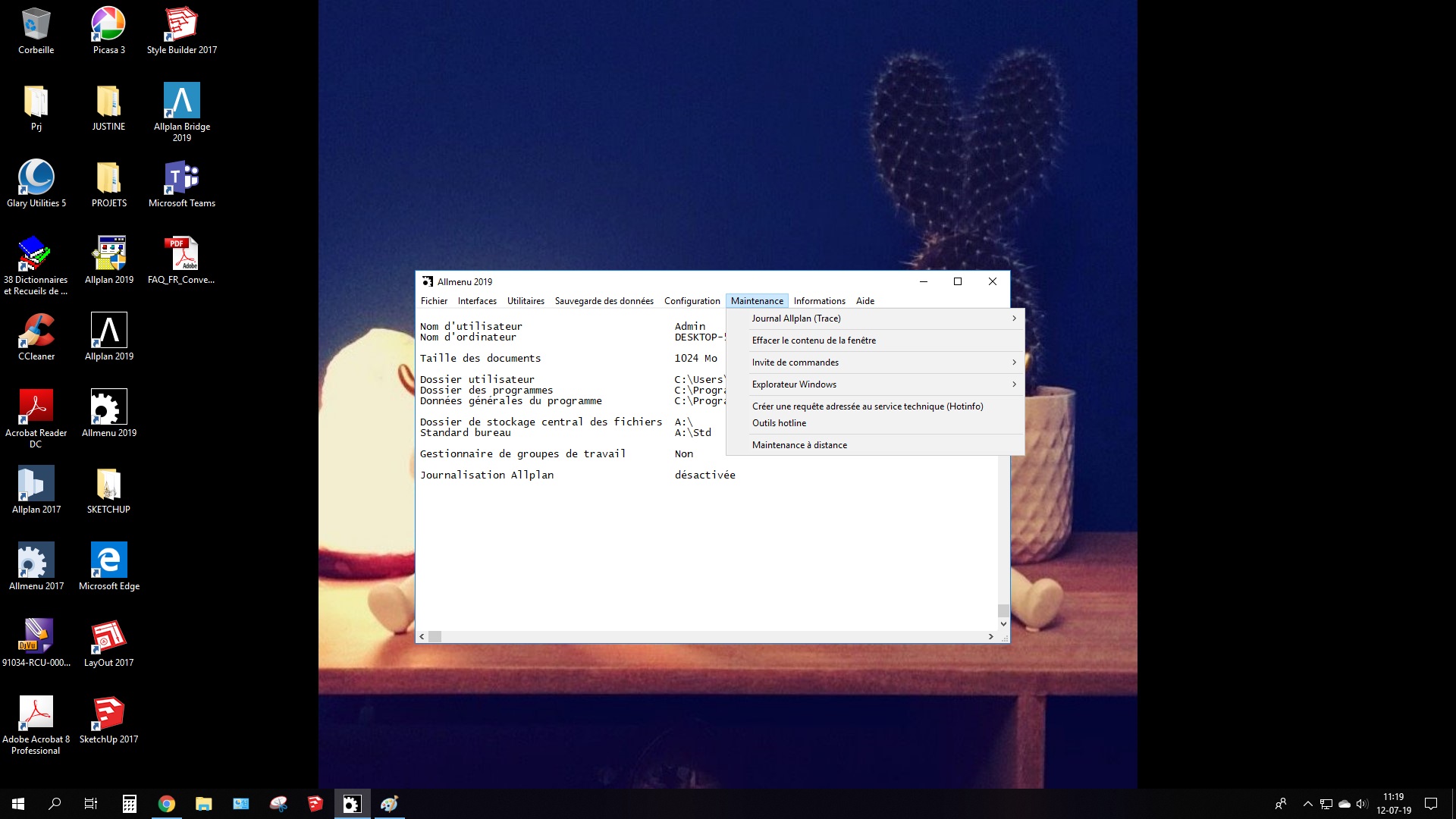Open People icon in system tray
1456x819 pixels.
tap(1281, 804)
